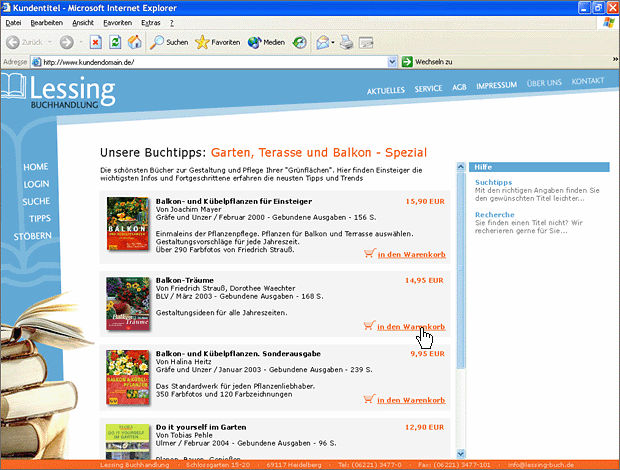Click the Forward arrow button
This screenshot has height=470, width=620.
click(66, 42)
